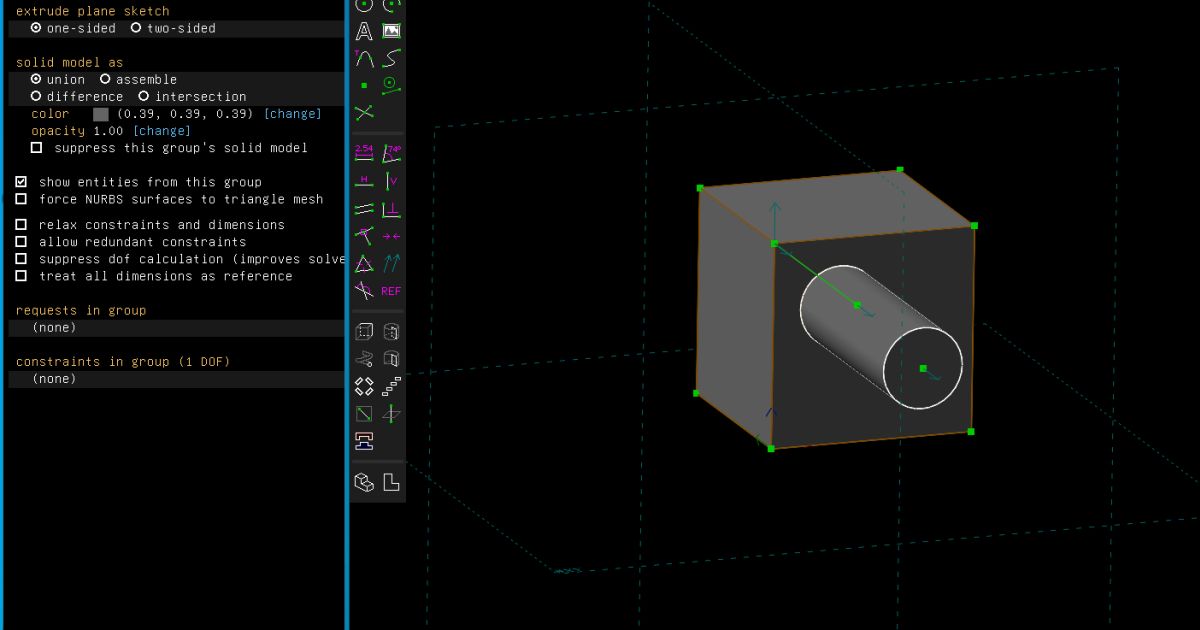Apply same orientation constraint (twin arrows)
1200x630 pixels.
coord(391,264)
